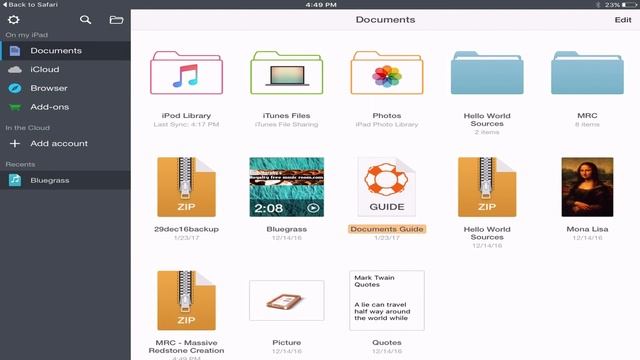Return with Back to Safari

(x=30, y=4)
